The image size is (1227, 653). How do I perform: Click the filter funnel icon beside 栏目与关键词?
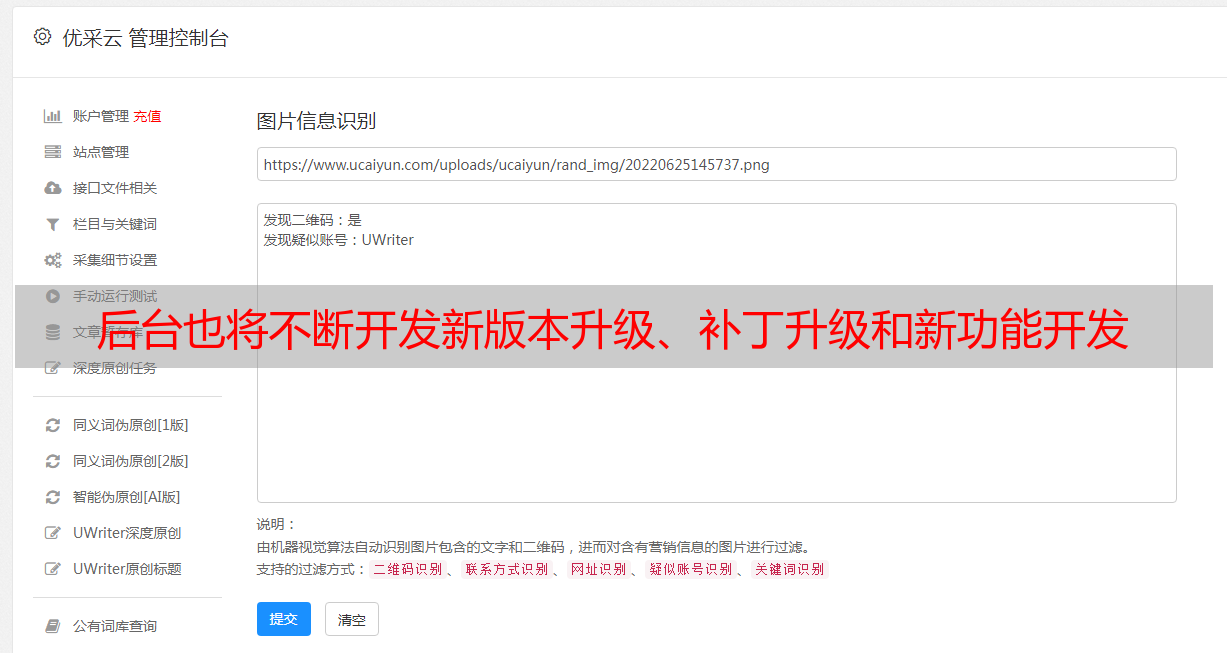pos(53,224)
